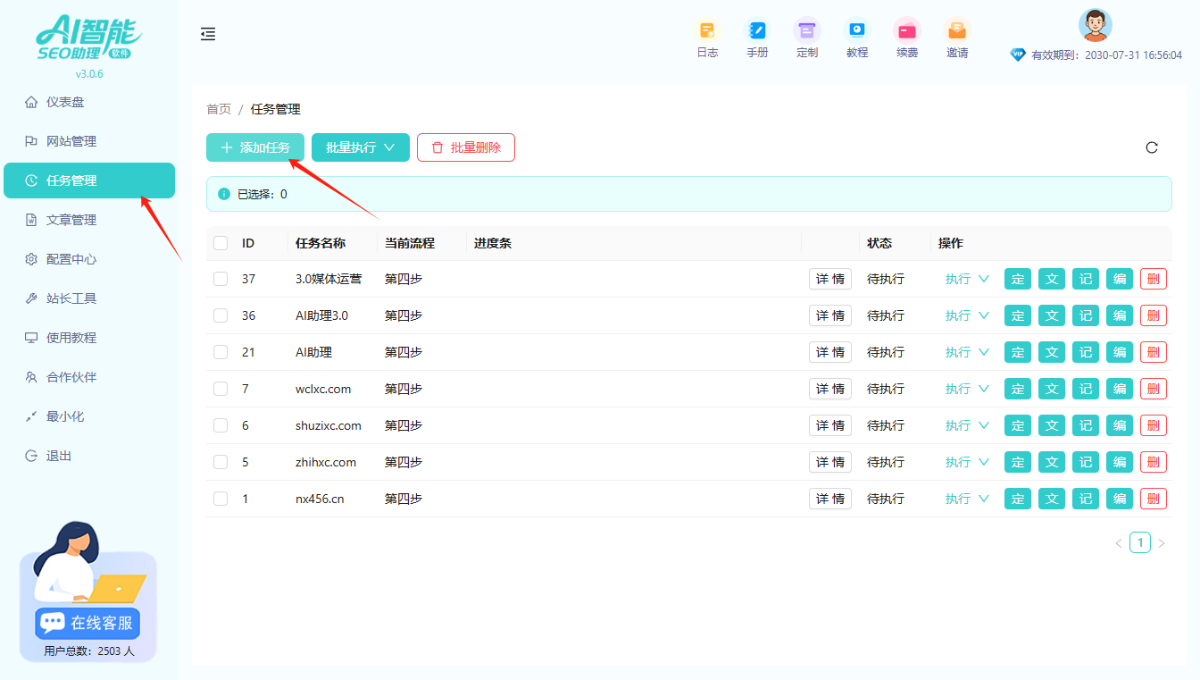Open the 执行 dropdown for wclxc.com
The width and height of the screenshot is (1200, 680).
[x=967, y=388]
